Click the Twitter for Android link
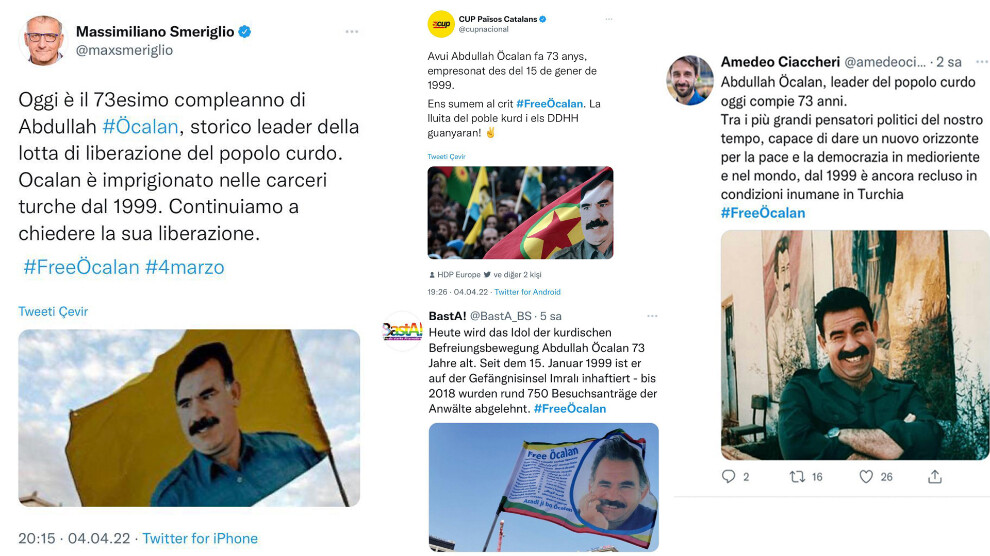 [527, 292]
